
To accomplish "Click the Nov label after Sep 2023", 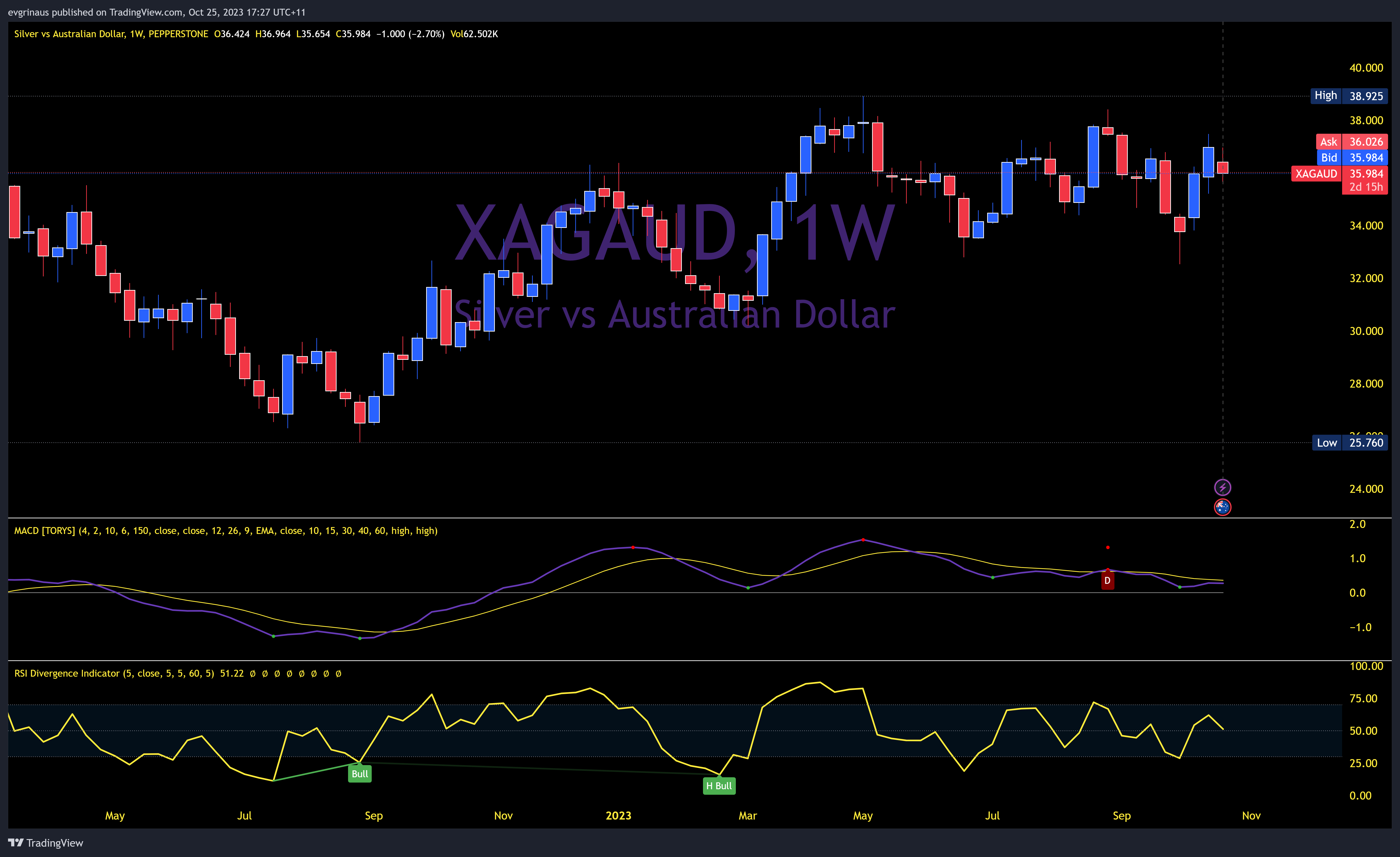I will point(1251,815).
